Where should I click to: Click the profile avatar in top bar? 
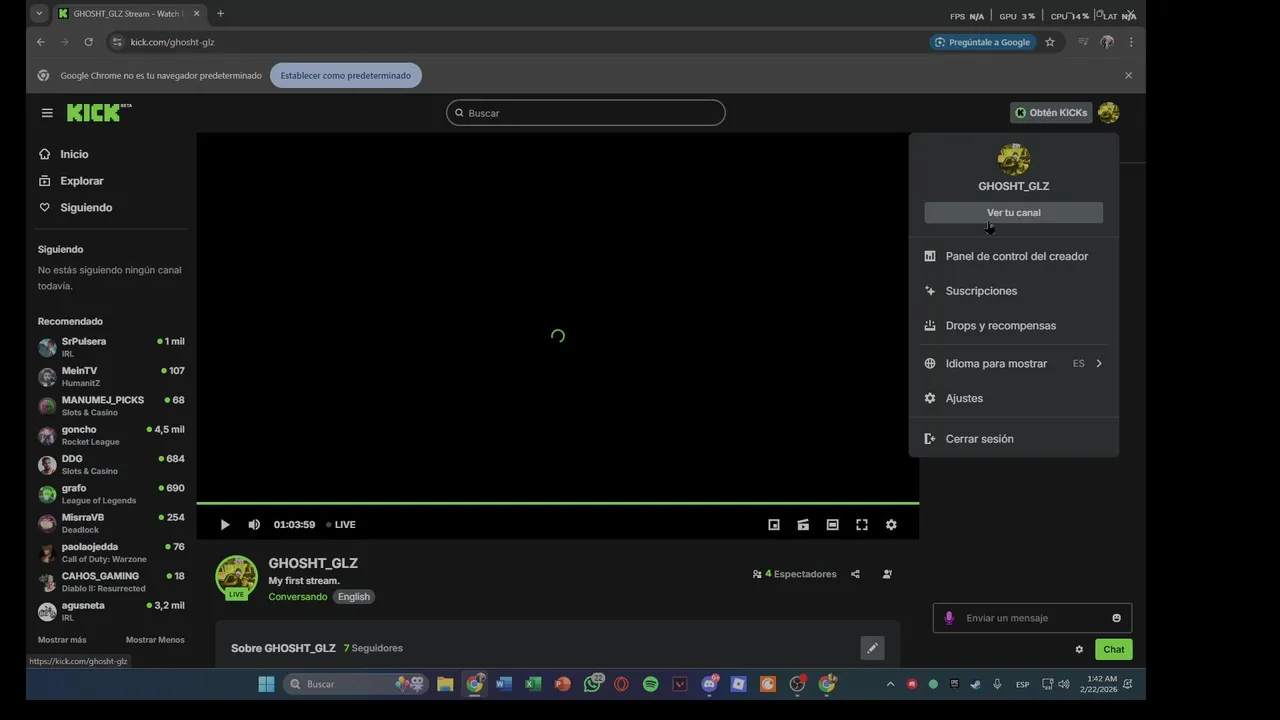coord(1108,113)
